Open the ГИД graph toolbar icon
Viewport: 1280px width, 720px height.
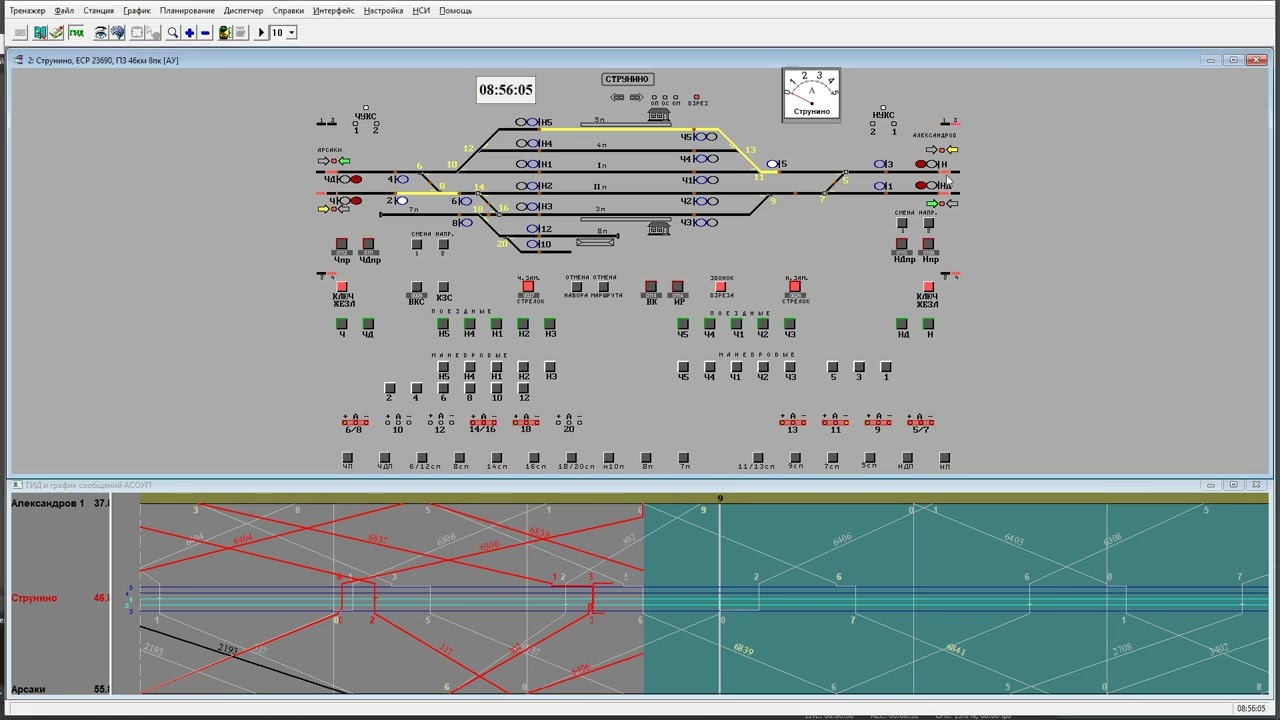pyautogui.click(x=76, y=33)
